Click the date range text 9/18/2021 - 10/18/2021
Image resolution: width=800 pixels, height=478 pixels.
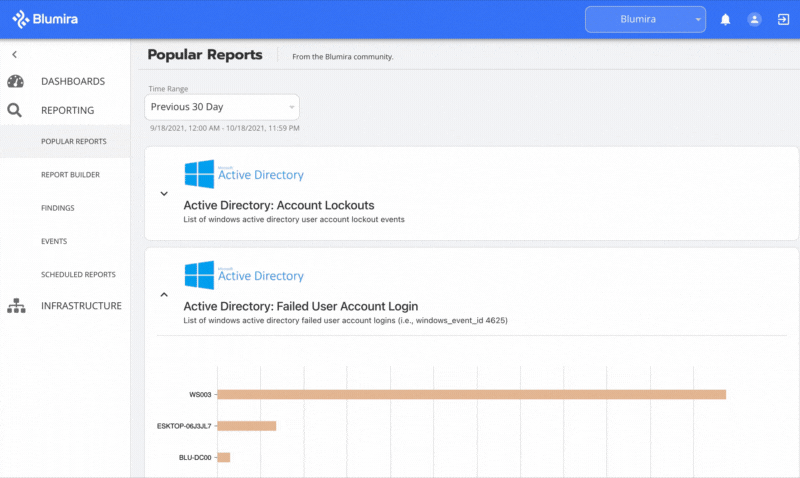click(x=224, y=128)
